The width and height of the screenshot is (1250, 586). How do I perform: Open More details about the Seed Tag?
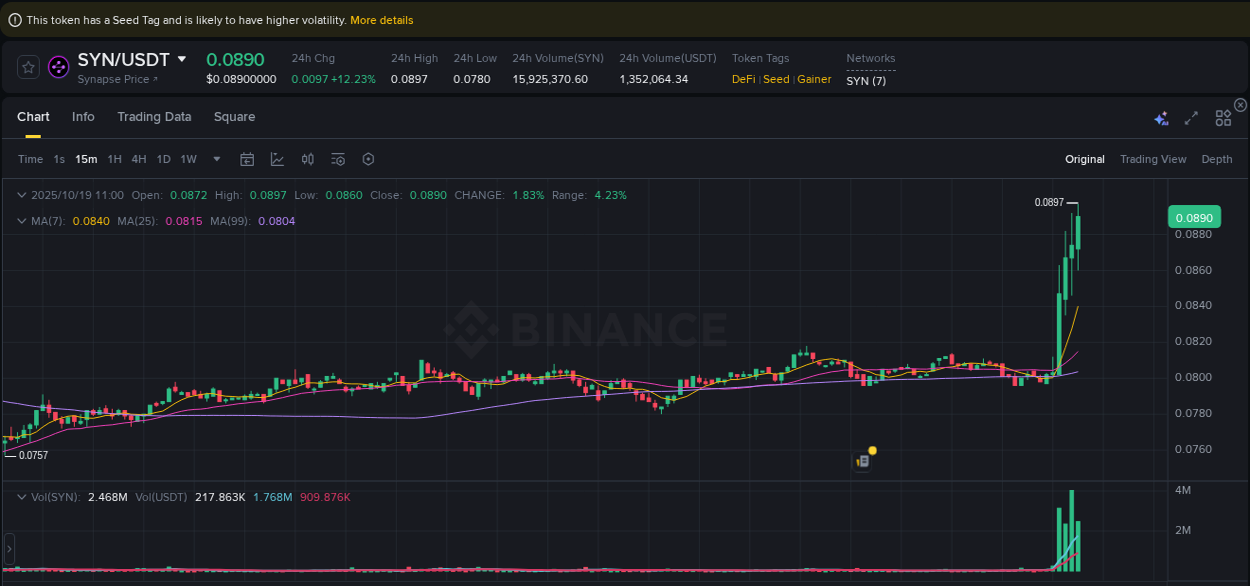tap(381, 19)
